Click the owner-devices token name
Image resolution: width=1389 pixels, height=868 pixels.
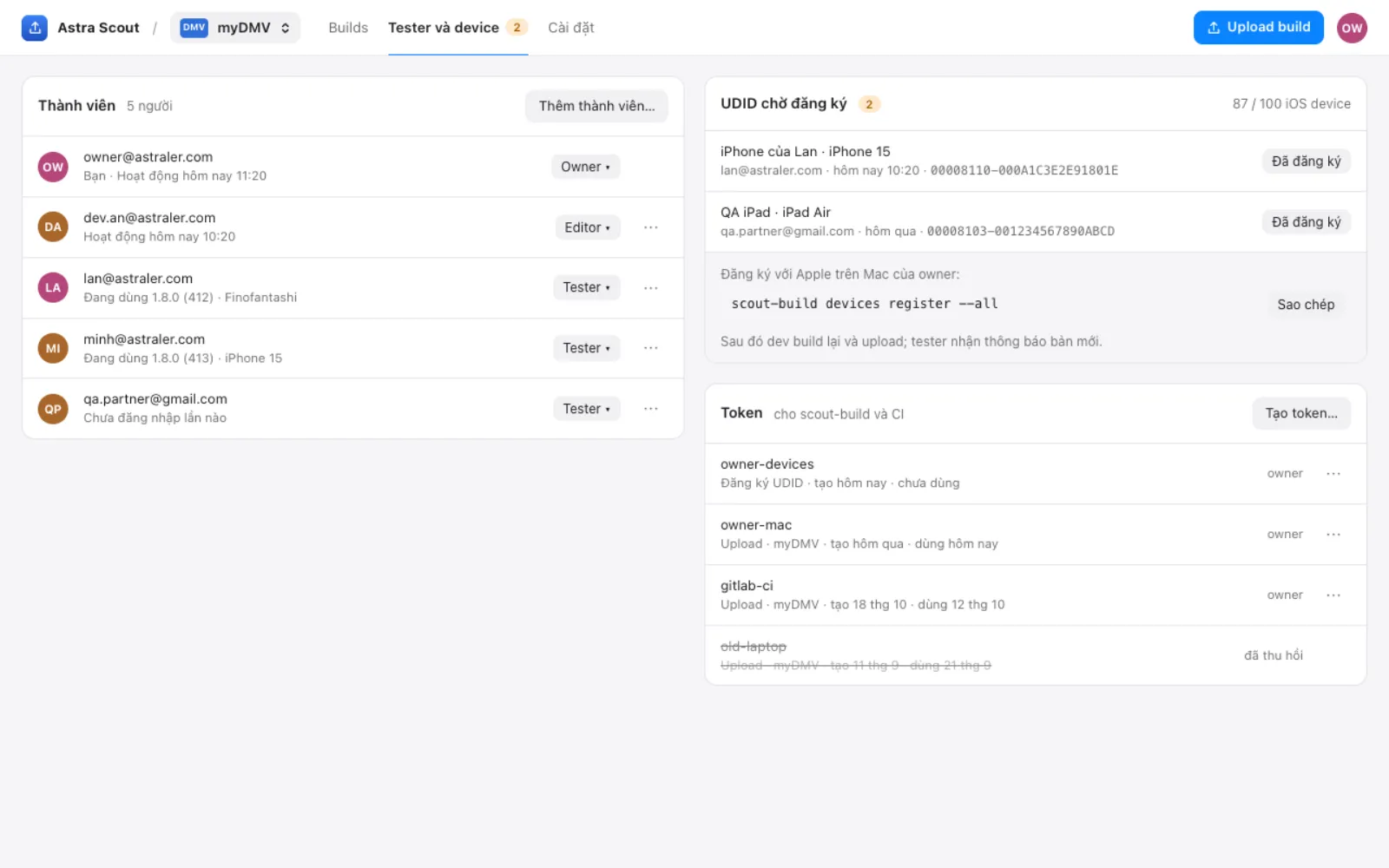pyautogui.click(x=767, y=464)
